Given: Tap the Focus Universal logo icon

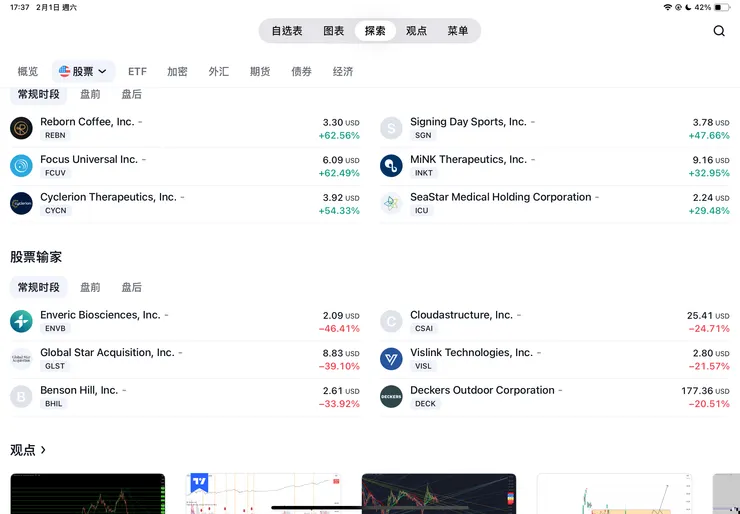Looking at the screenshot, I should (21, 166).
